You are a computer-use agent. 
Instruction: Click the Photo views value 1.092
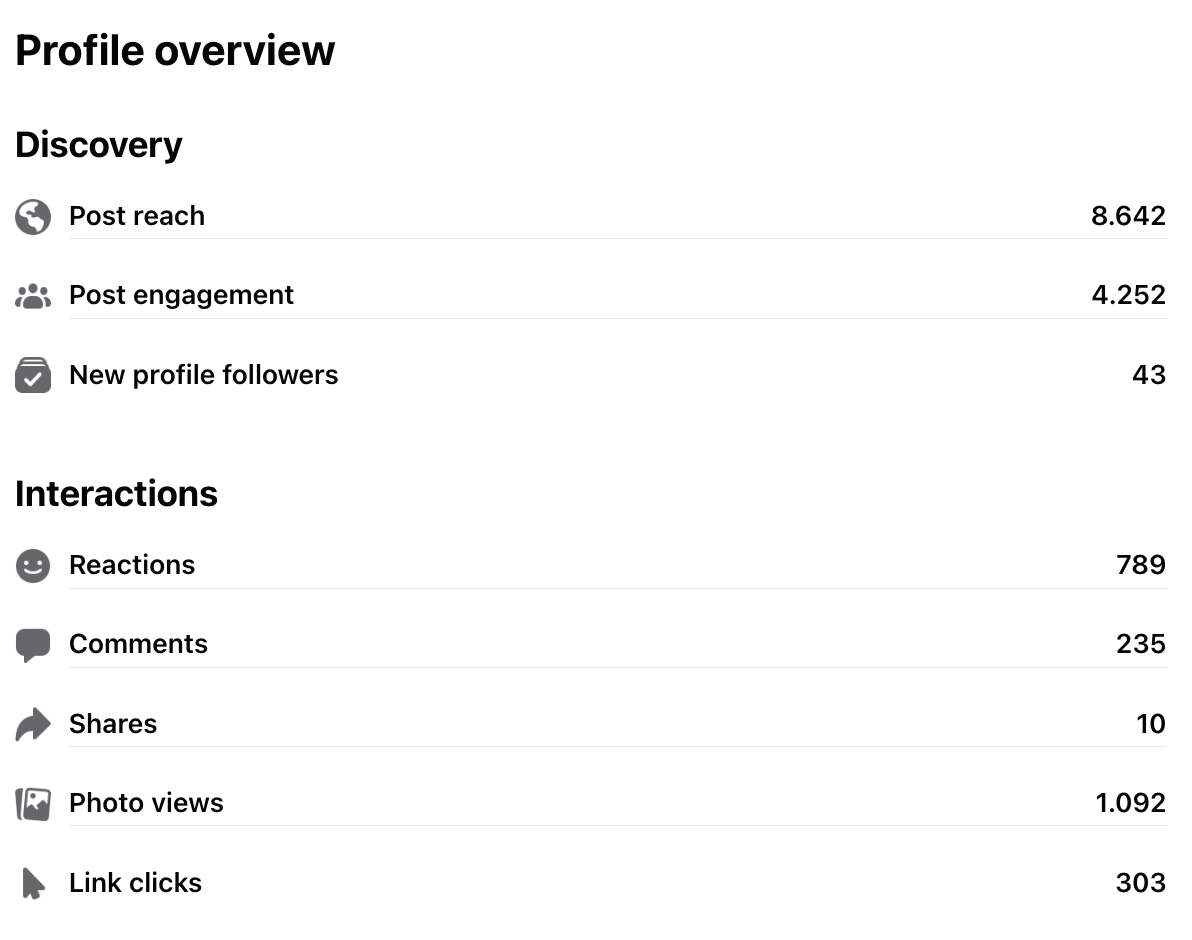point(1130,803)
